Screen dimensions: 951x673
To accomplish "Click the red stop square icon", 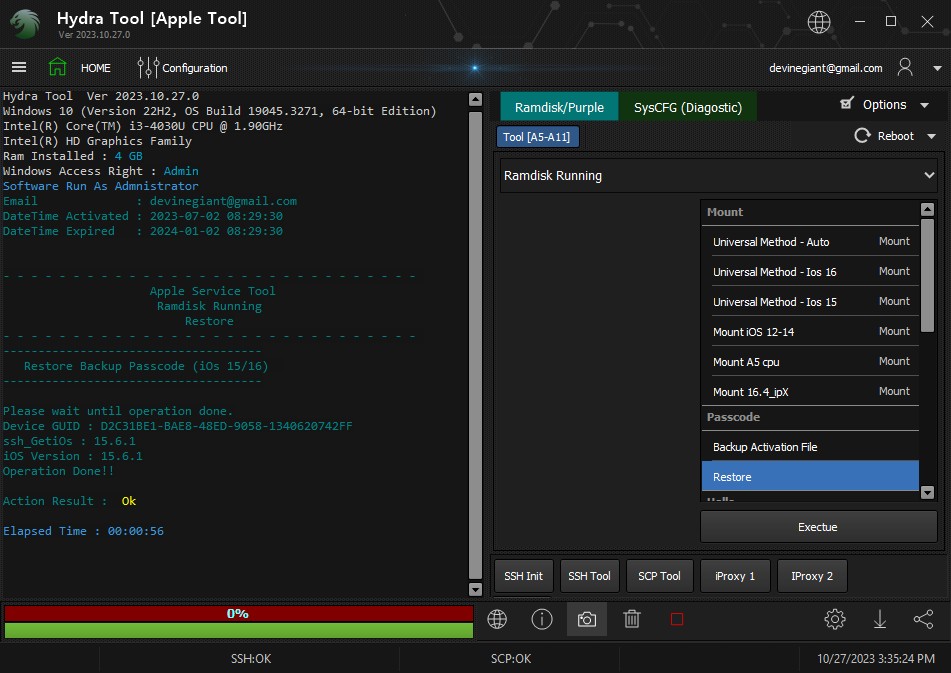I will coord(677,619).
